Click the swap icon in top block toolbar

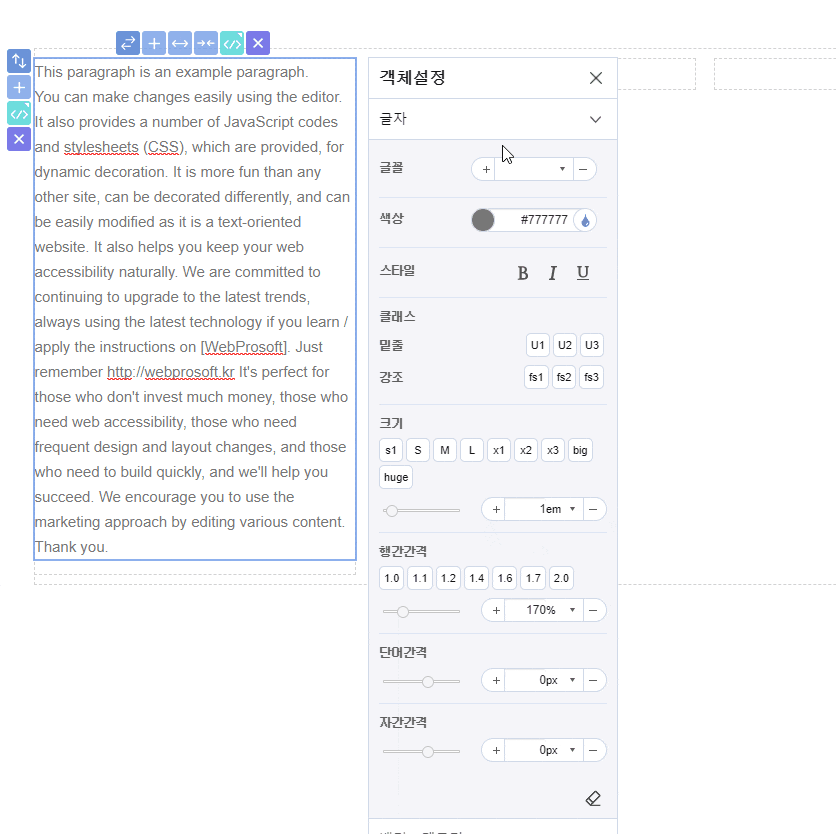coord(127,43)
